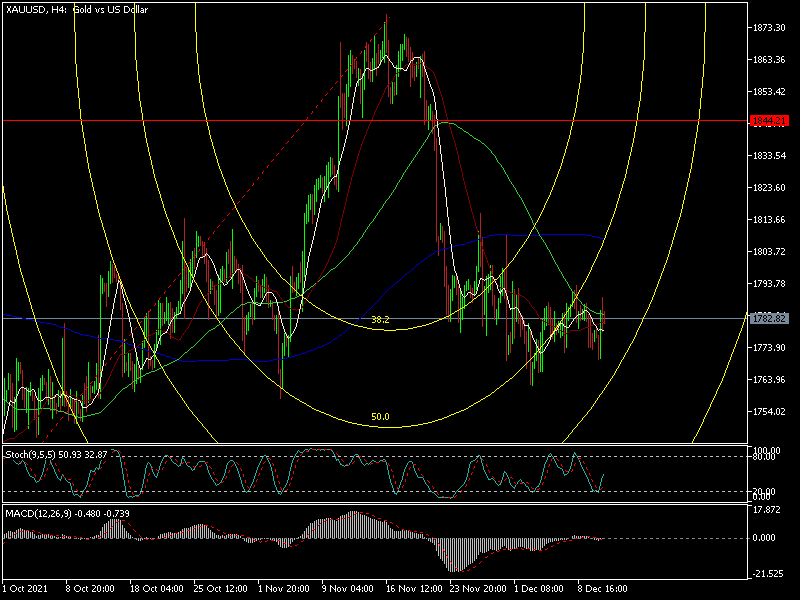Image resolution: width=800 pixels, height=600 pixels.
Task: Click the gray 1782.82 current price label
Action: click(x=768, y=319)
